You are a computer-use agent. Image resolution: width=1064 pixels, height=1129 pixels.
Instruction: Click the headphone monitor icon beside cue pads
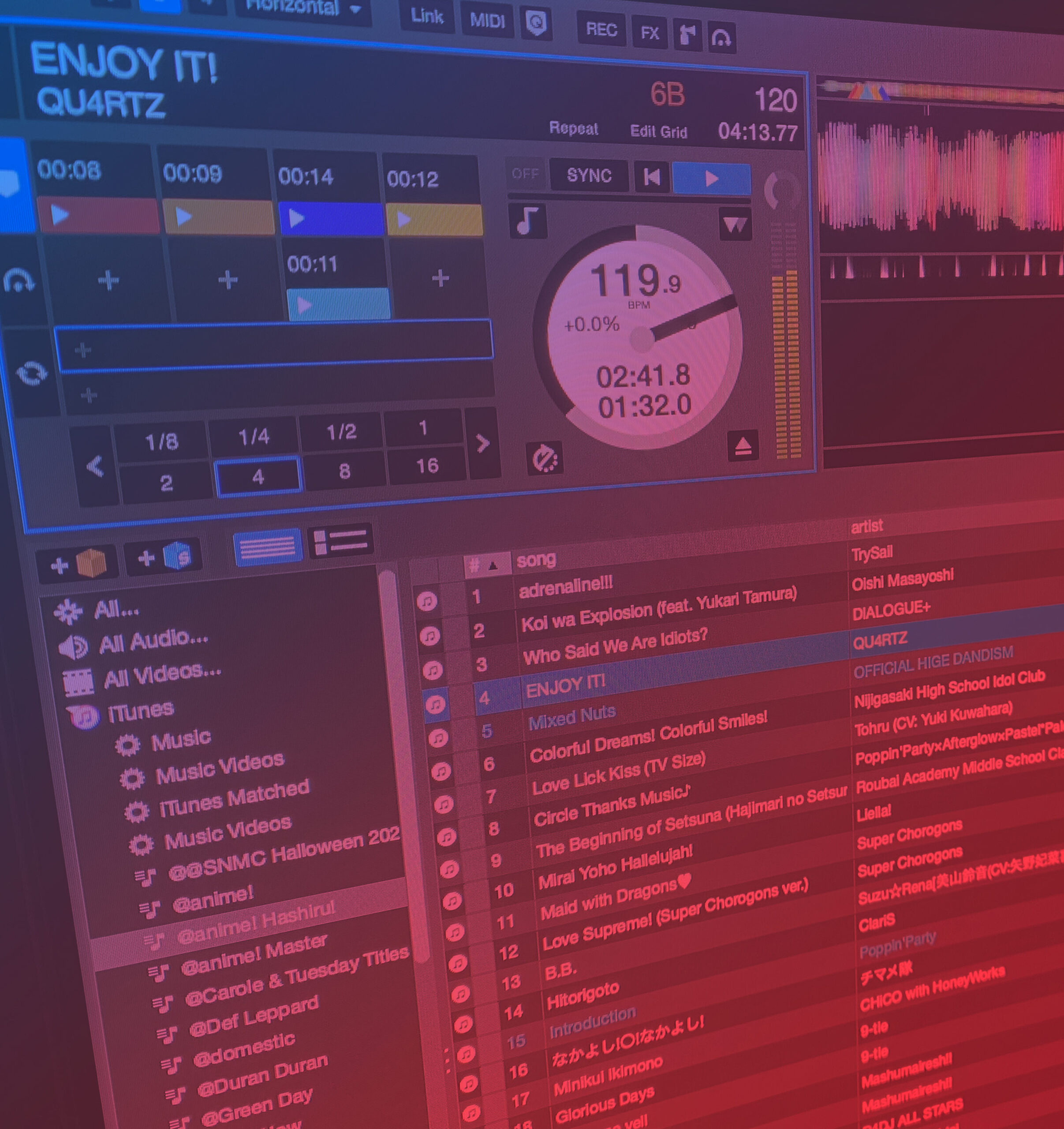[19, 280]
